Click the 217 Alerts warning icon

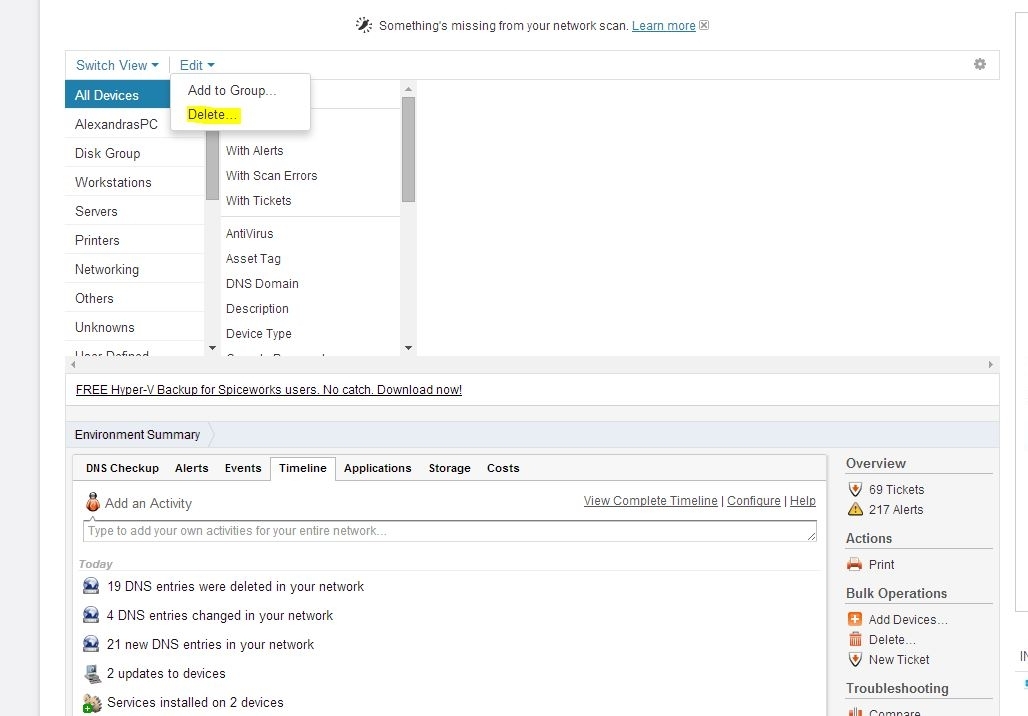point(855,509)
